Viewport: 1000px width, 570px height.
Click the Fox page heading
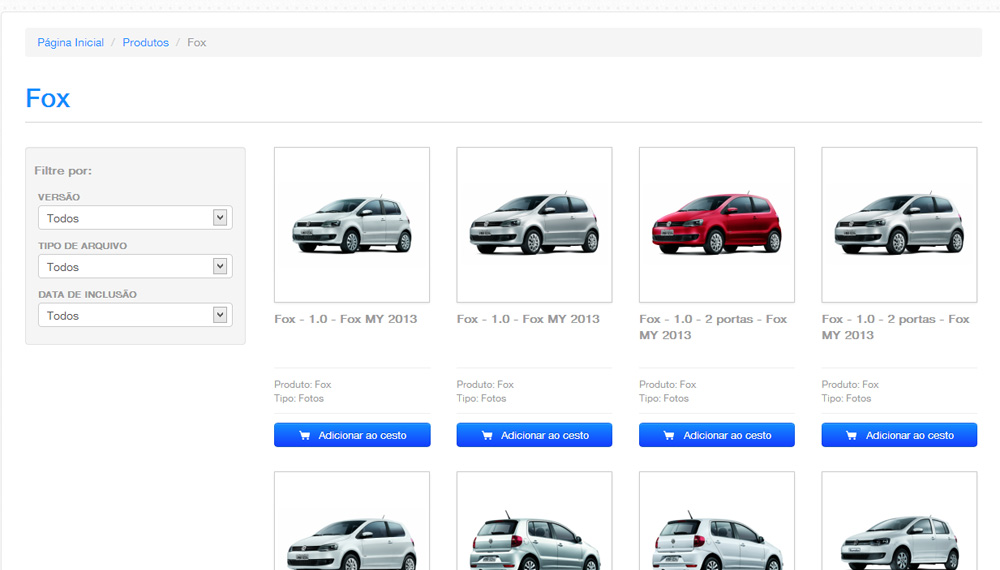pos(48,98)
